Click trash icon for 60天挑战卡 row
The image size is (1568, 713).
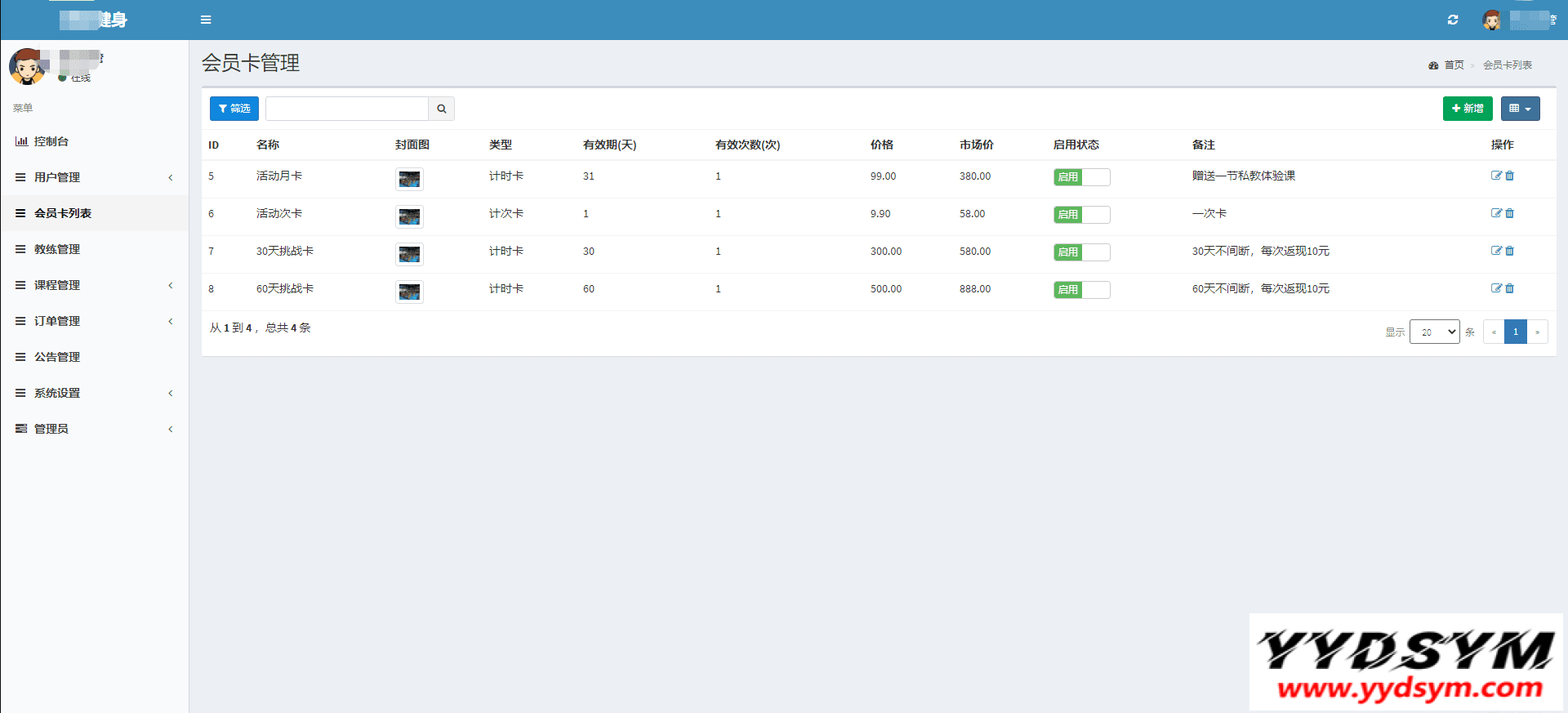[x=1510, y=288]
